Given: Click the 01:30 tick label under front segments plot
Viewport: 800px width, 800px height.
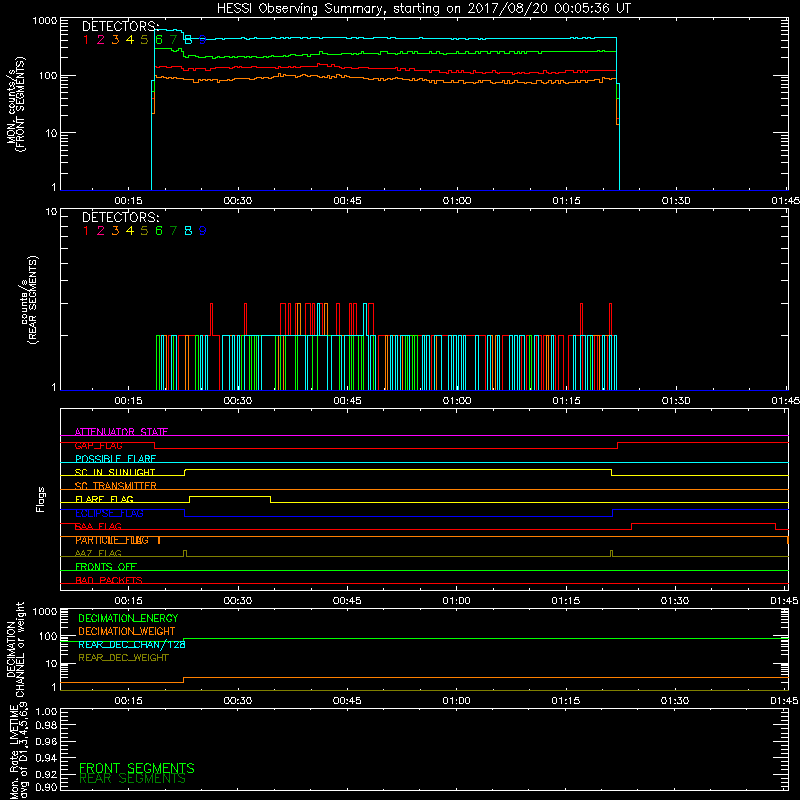Looking at the screenshot, I should (x=676, y=201).
